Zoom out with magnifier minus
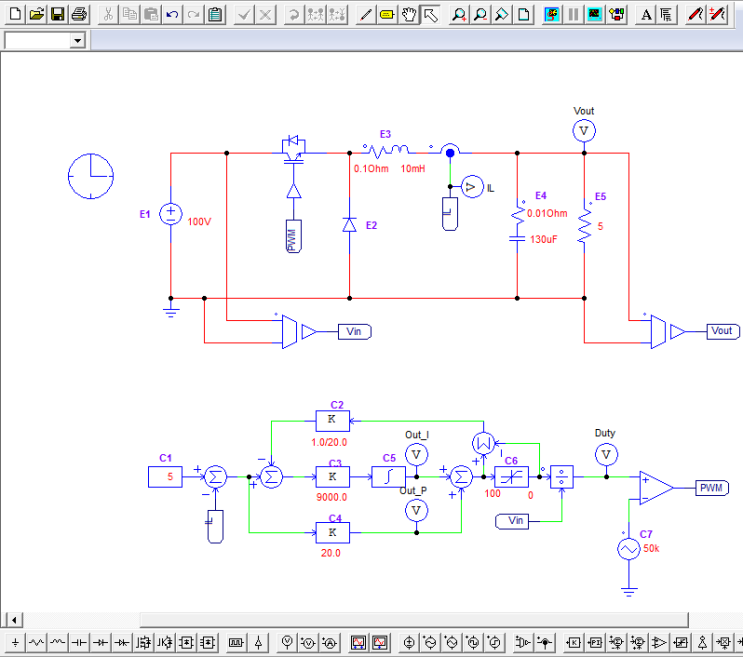Screen dimensions: 743x657 [480, 15]
